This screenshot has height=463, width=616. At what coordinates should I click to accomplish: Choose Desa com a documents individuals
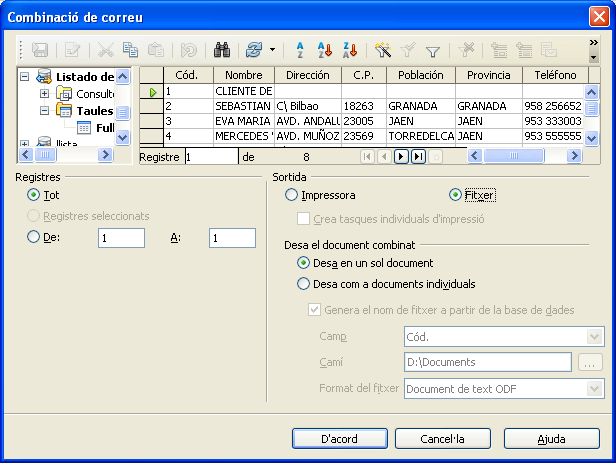305,284
